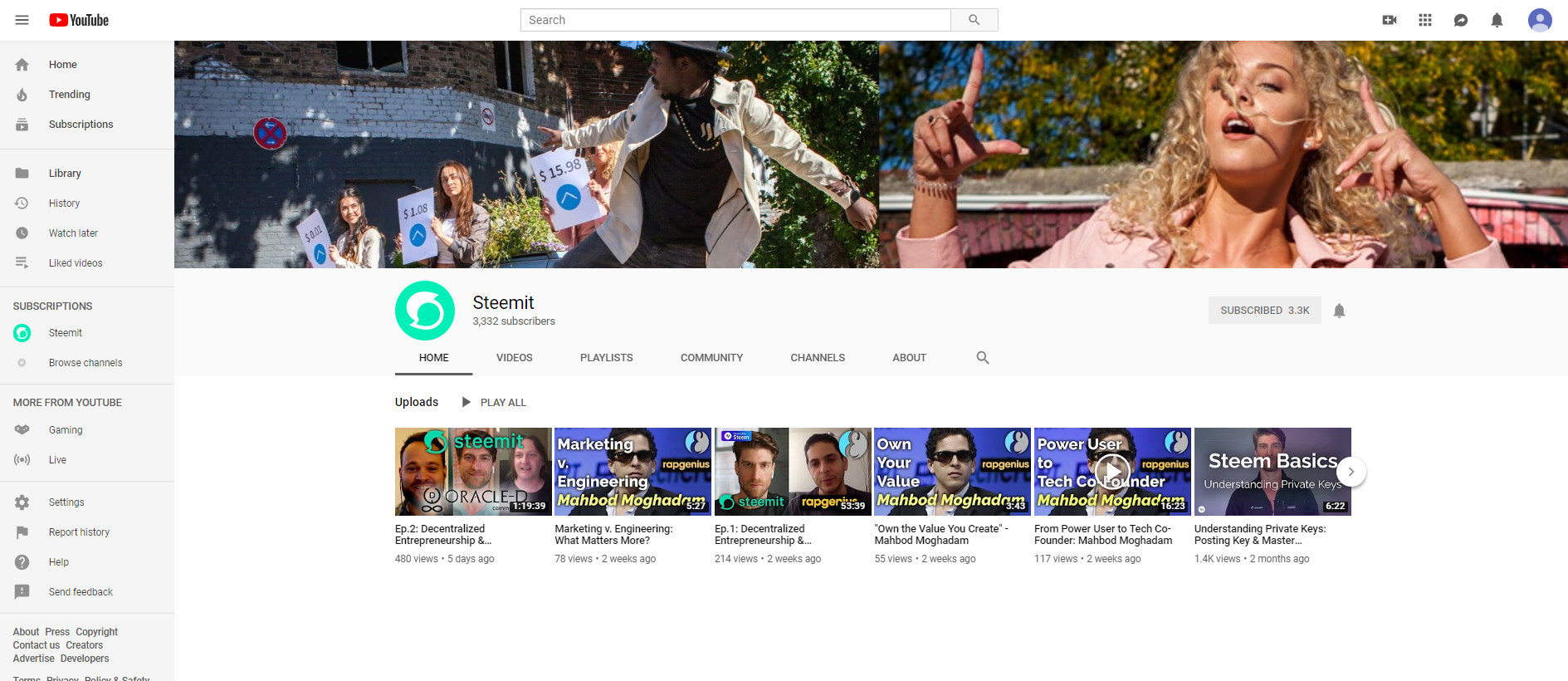1568x681 pixels.
Task: Click the Liked videos icon
Action: [x=22, y=263]
